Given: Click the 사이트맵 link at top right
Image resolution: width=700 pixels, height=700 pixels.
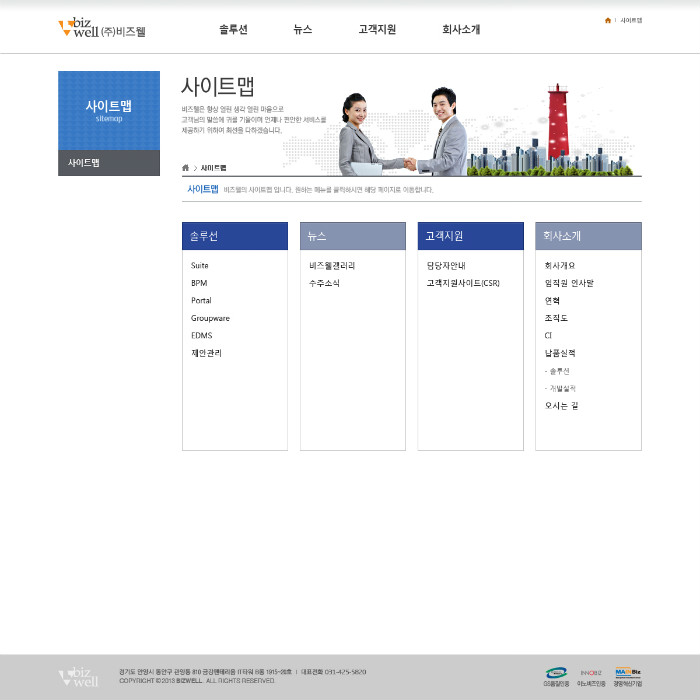Looking at the screenshot, I should 631,20.
